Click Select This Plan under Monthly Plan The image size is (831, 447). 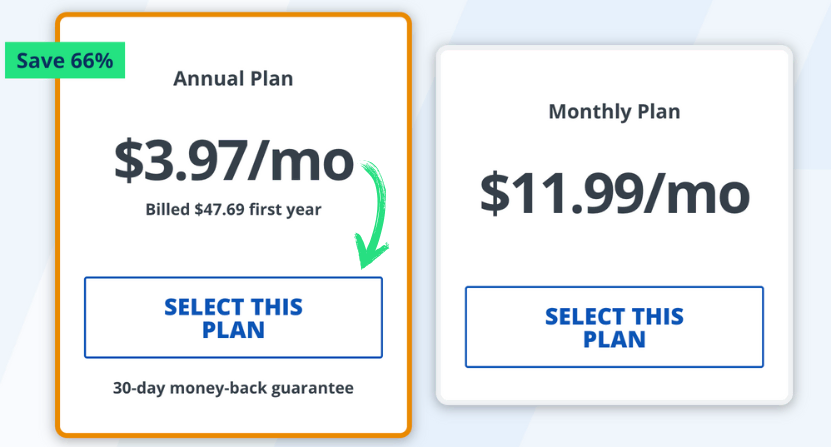click(x=614, y=327)
